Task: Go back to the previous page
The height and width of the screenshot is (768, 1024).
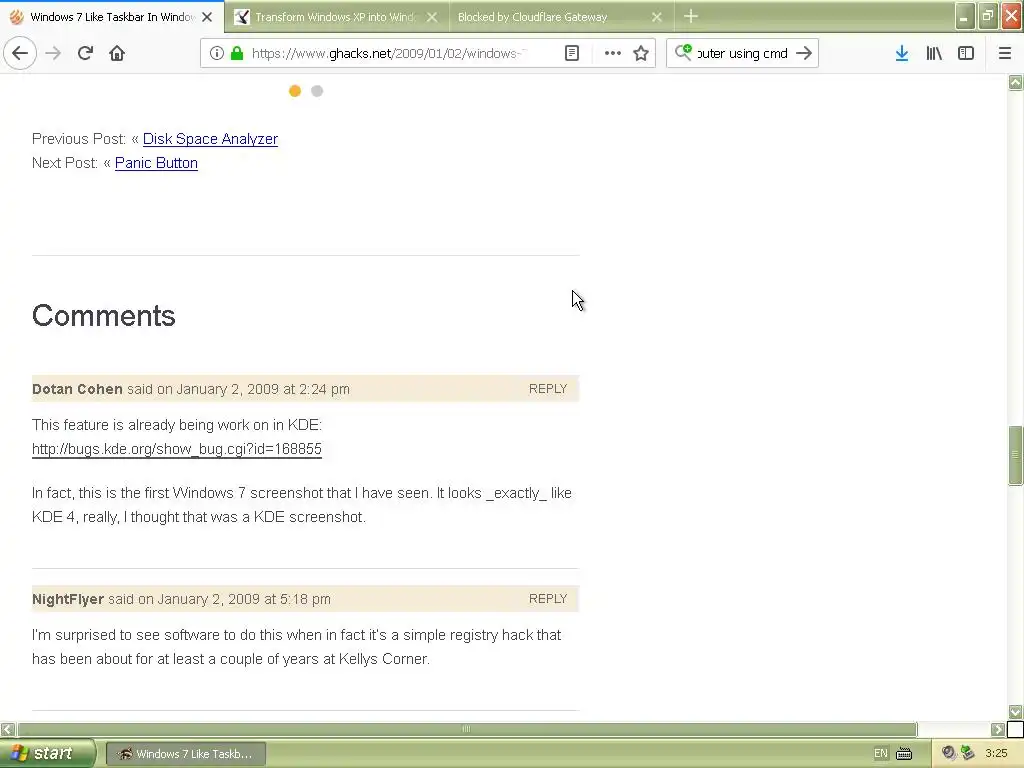Action: click(x=20, y=54)
